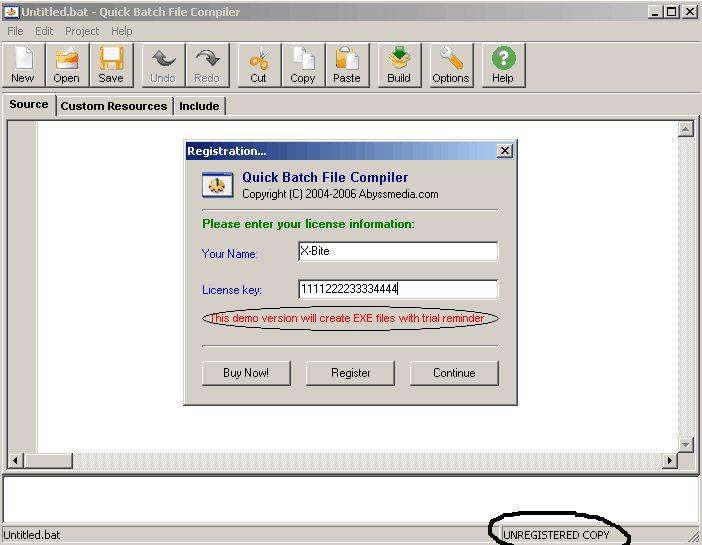The width and height of the screenshot is (702, 545).
Task: Click horizontal scrollbar right arrow
Action: (x=670, y=460)
